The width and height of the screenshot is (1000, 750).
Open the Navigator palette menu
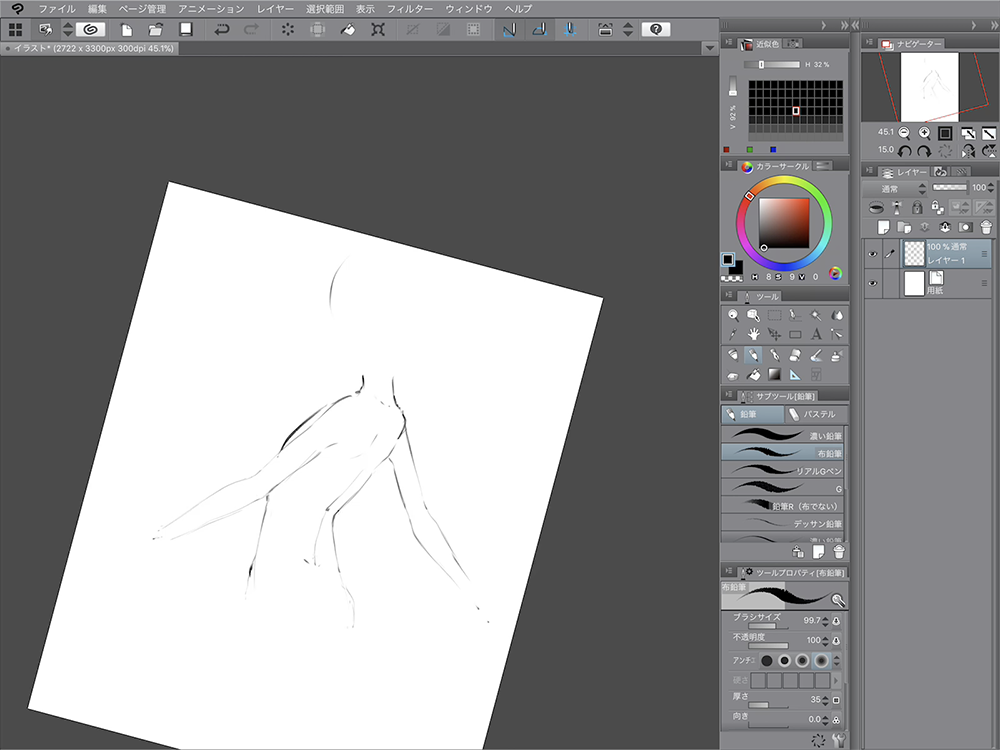pyautogui.click(x=869, y=43)
